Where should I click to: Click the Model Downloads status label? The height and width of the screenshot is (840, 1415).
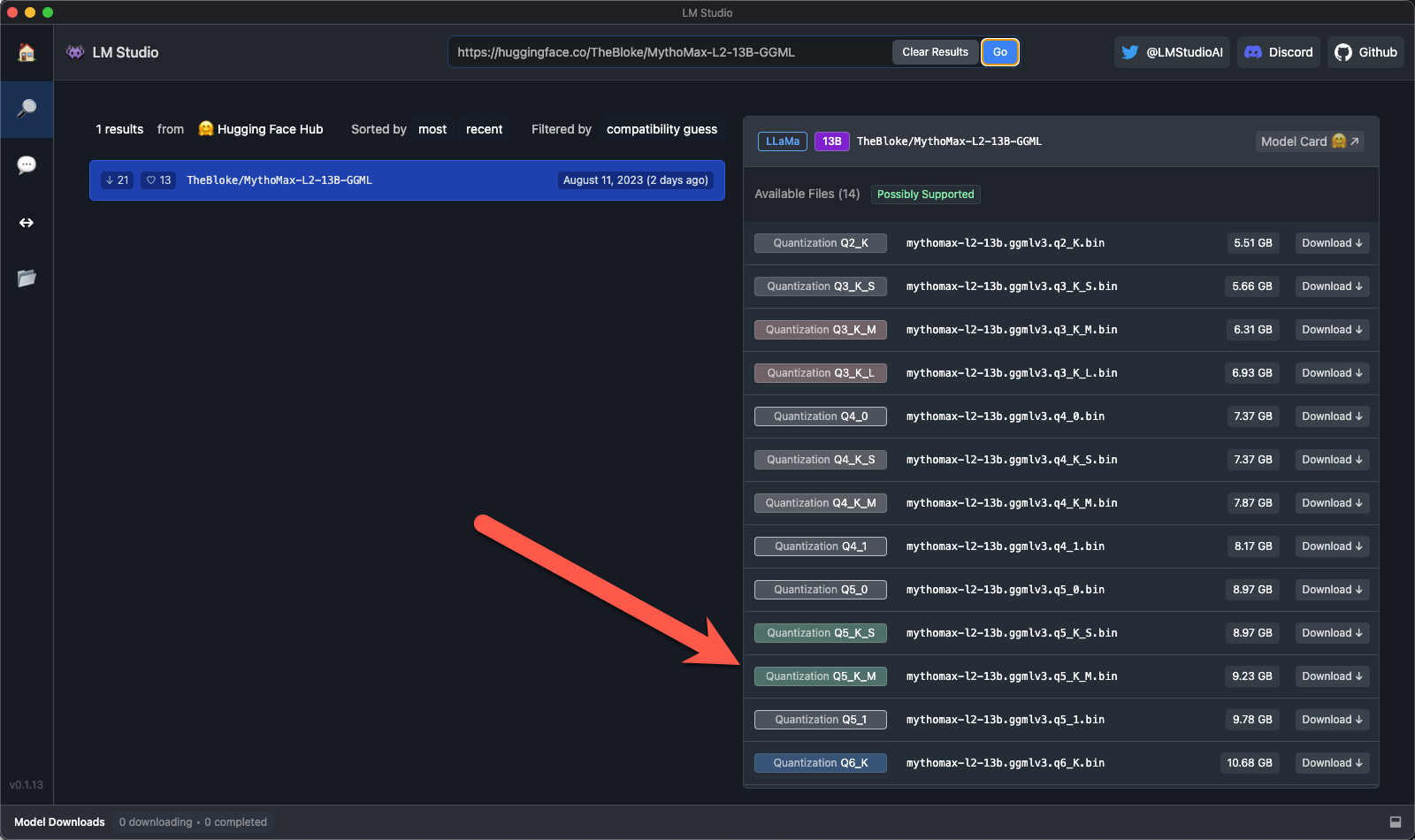point(59,822)
